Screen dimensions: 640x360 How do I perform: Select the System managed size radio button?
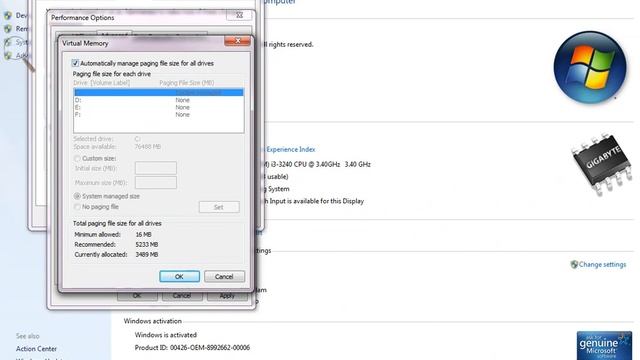click(77, 196)
